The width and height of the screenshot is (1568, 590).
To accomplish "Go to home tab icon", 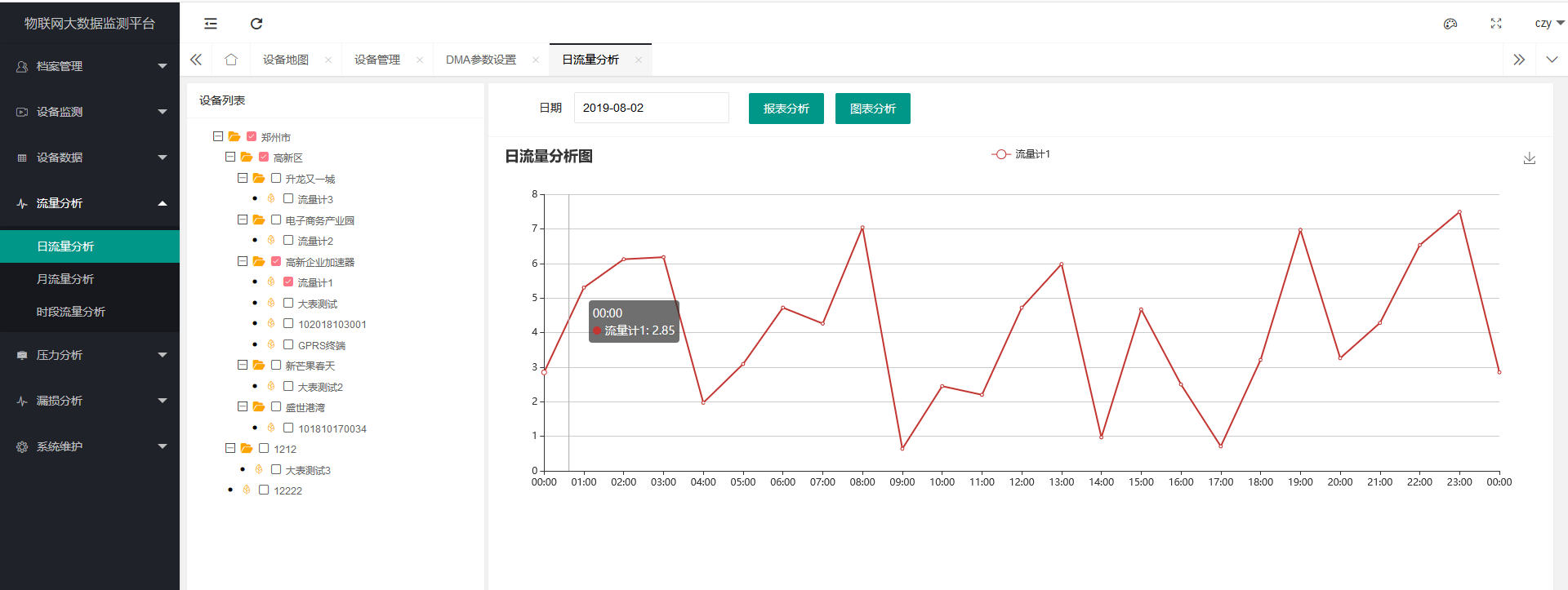I will point(231,60).
